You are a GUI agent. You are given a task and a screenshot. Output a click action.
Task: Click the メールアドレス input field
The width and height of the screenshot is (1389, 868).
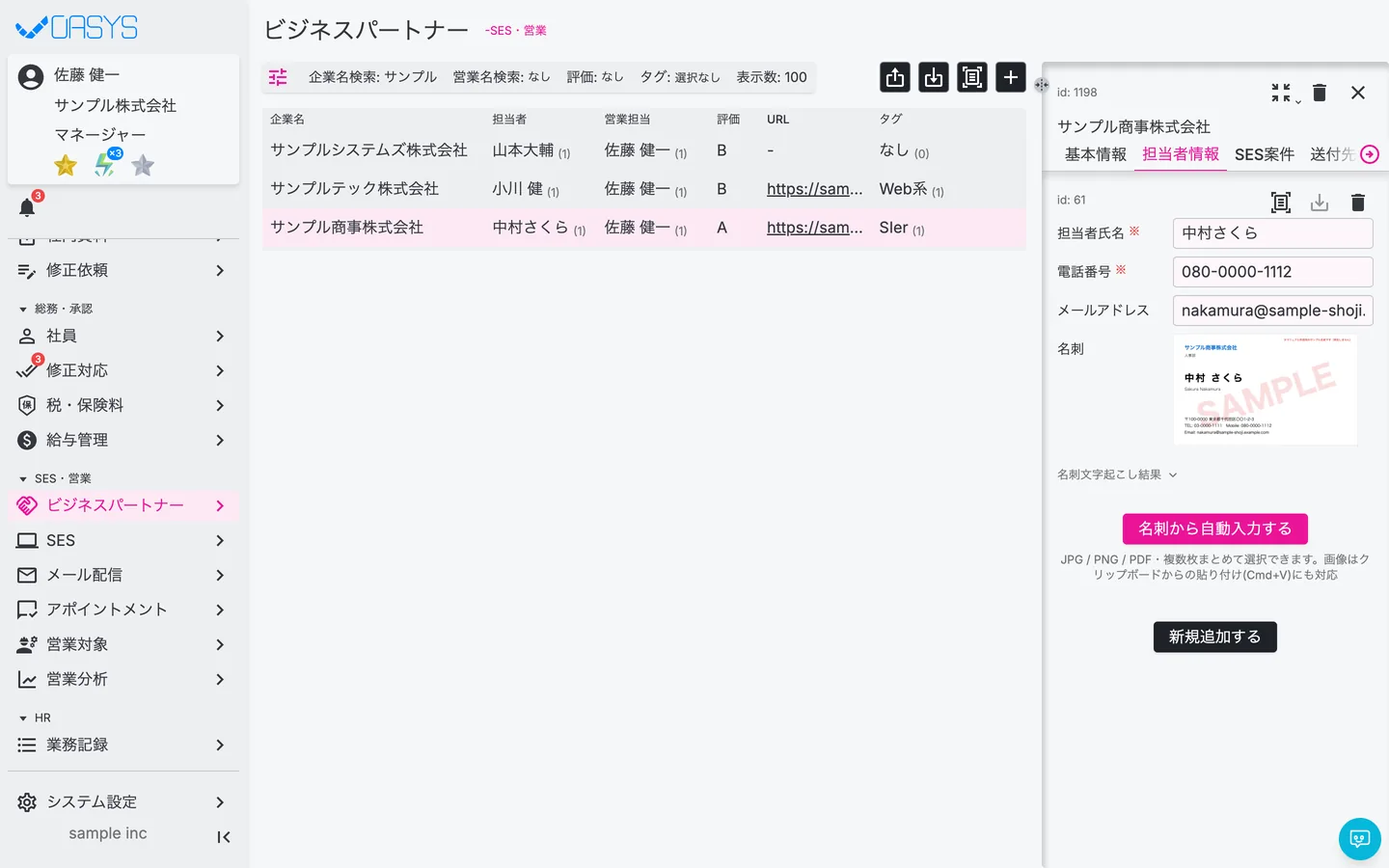pos(1273,311)
